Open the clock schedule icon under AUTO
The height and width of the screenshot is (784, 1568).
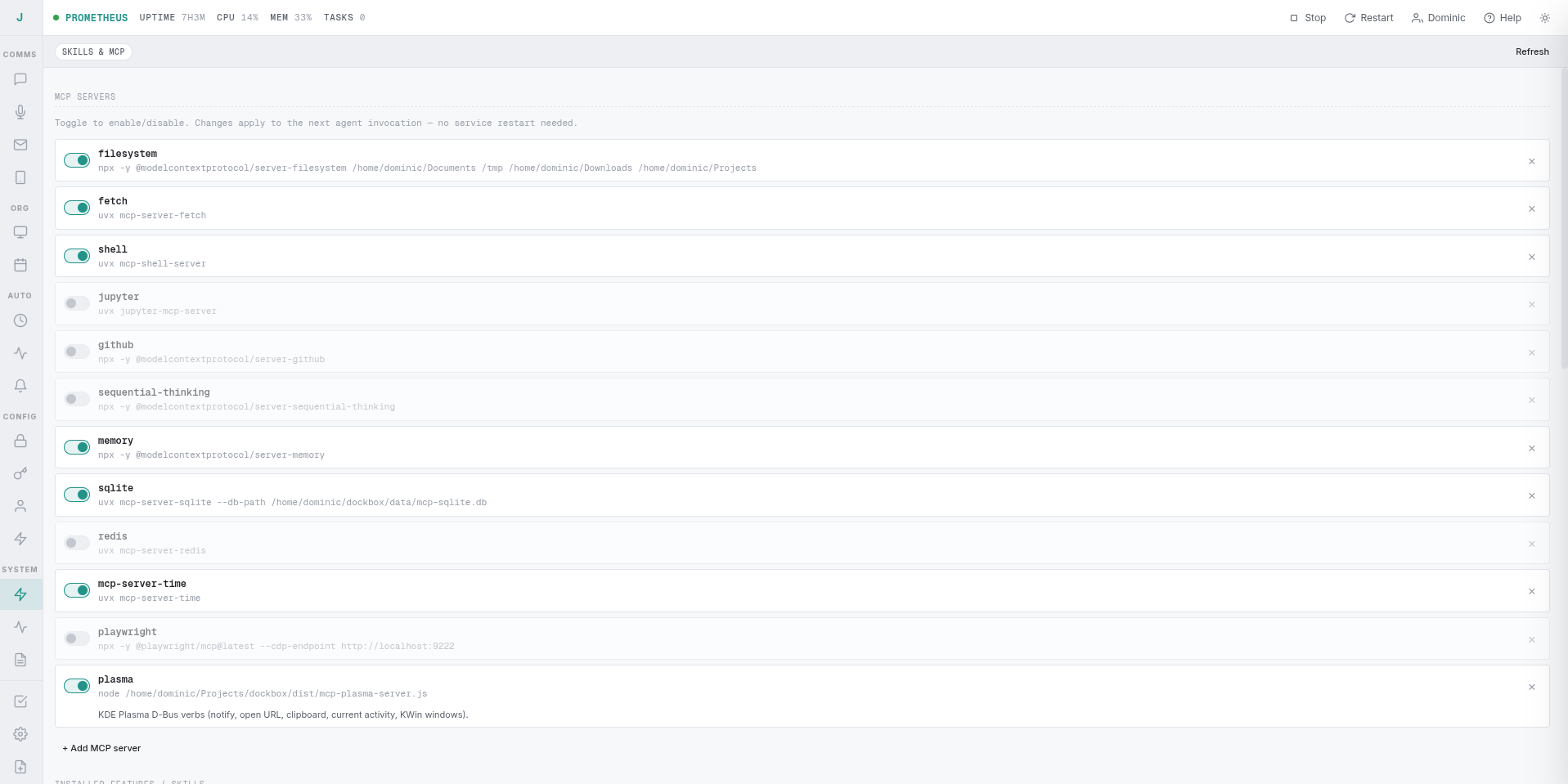(20, 320)
